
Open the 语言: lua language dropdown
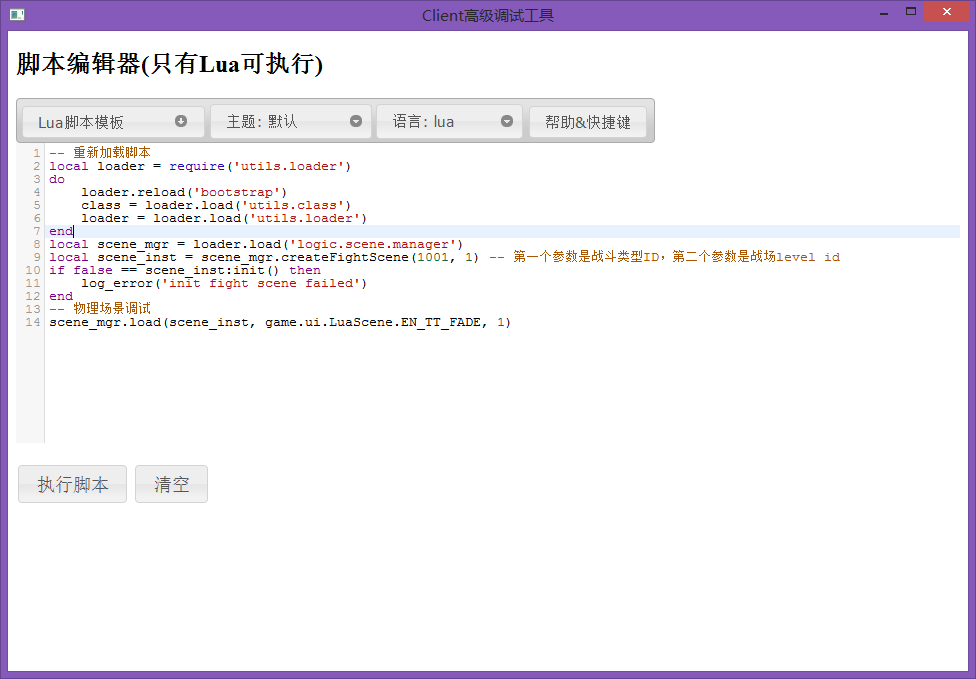(x=449, y=122)
